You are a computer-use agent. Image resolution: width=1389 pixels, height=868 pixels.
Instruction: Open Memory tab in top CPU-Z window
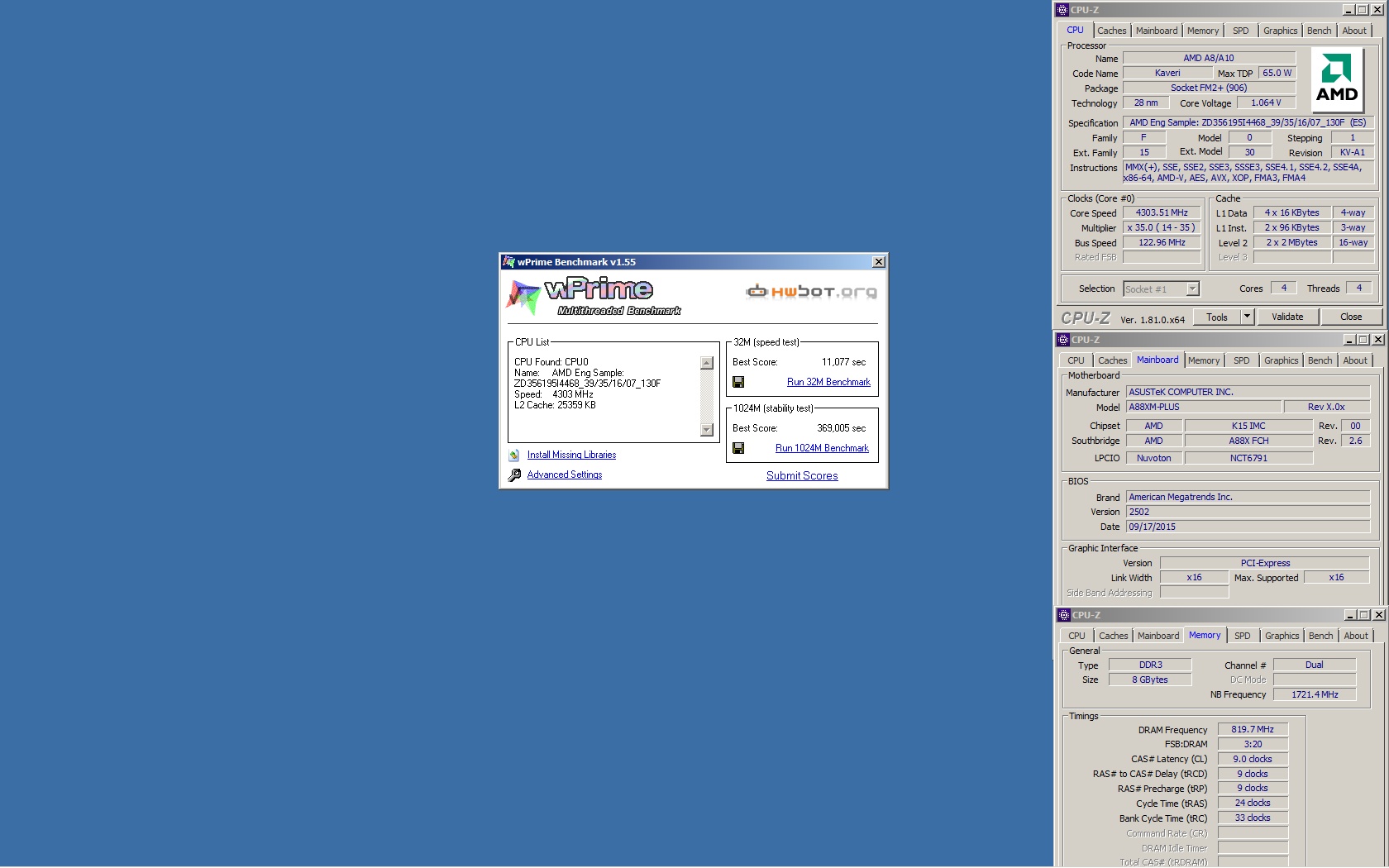point(1203,31)
